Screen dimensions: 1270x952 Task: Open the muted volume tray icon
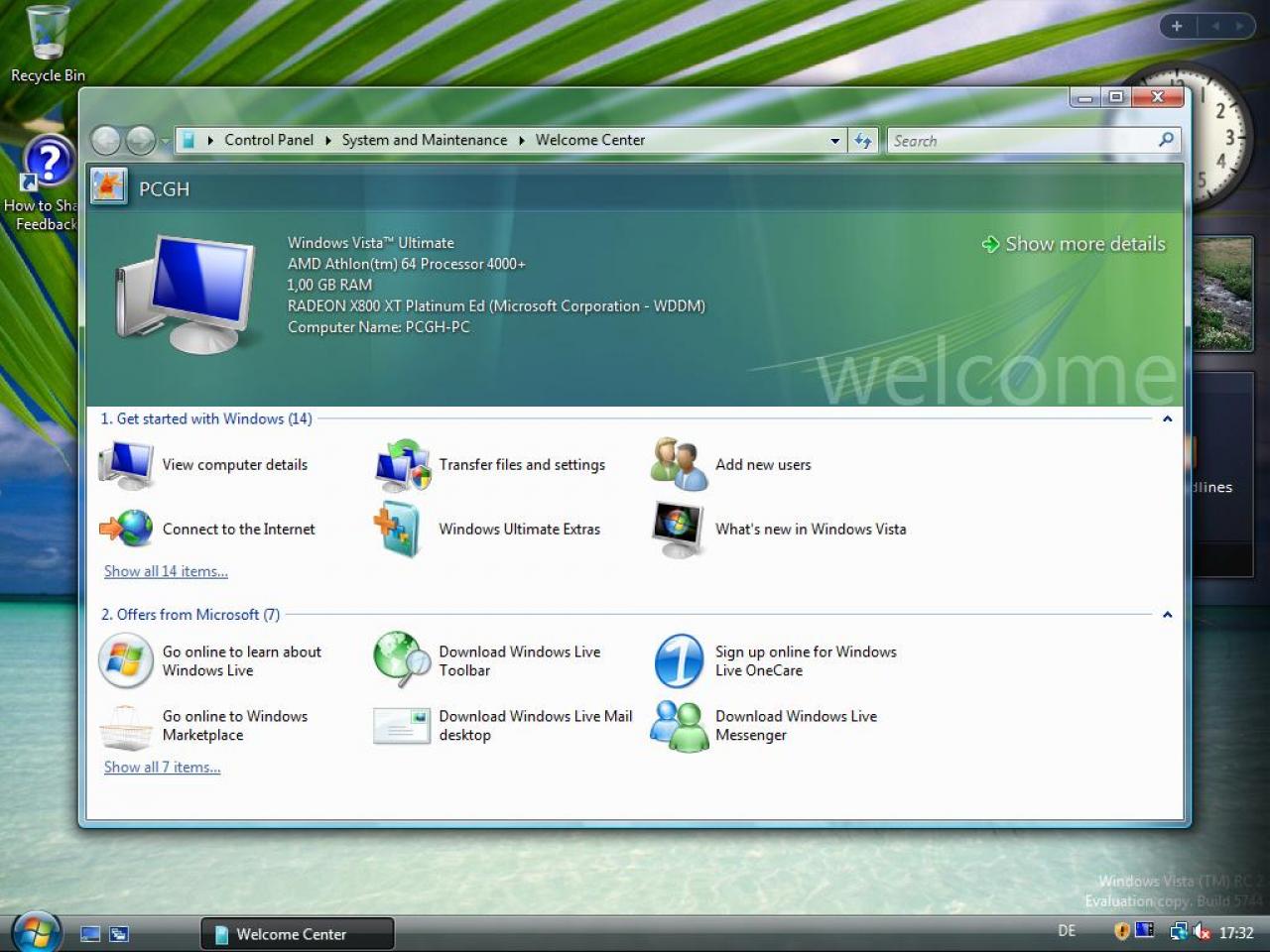(1202, 931)
